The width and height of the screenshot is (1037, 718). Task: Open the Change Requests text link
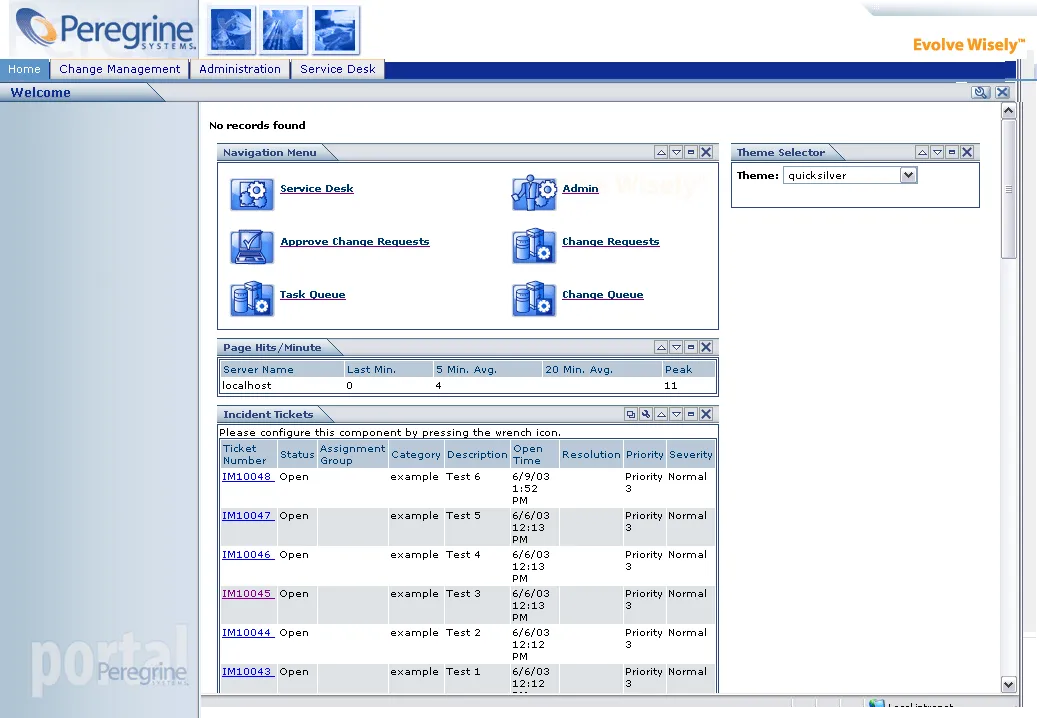pos(610,241)
